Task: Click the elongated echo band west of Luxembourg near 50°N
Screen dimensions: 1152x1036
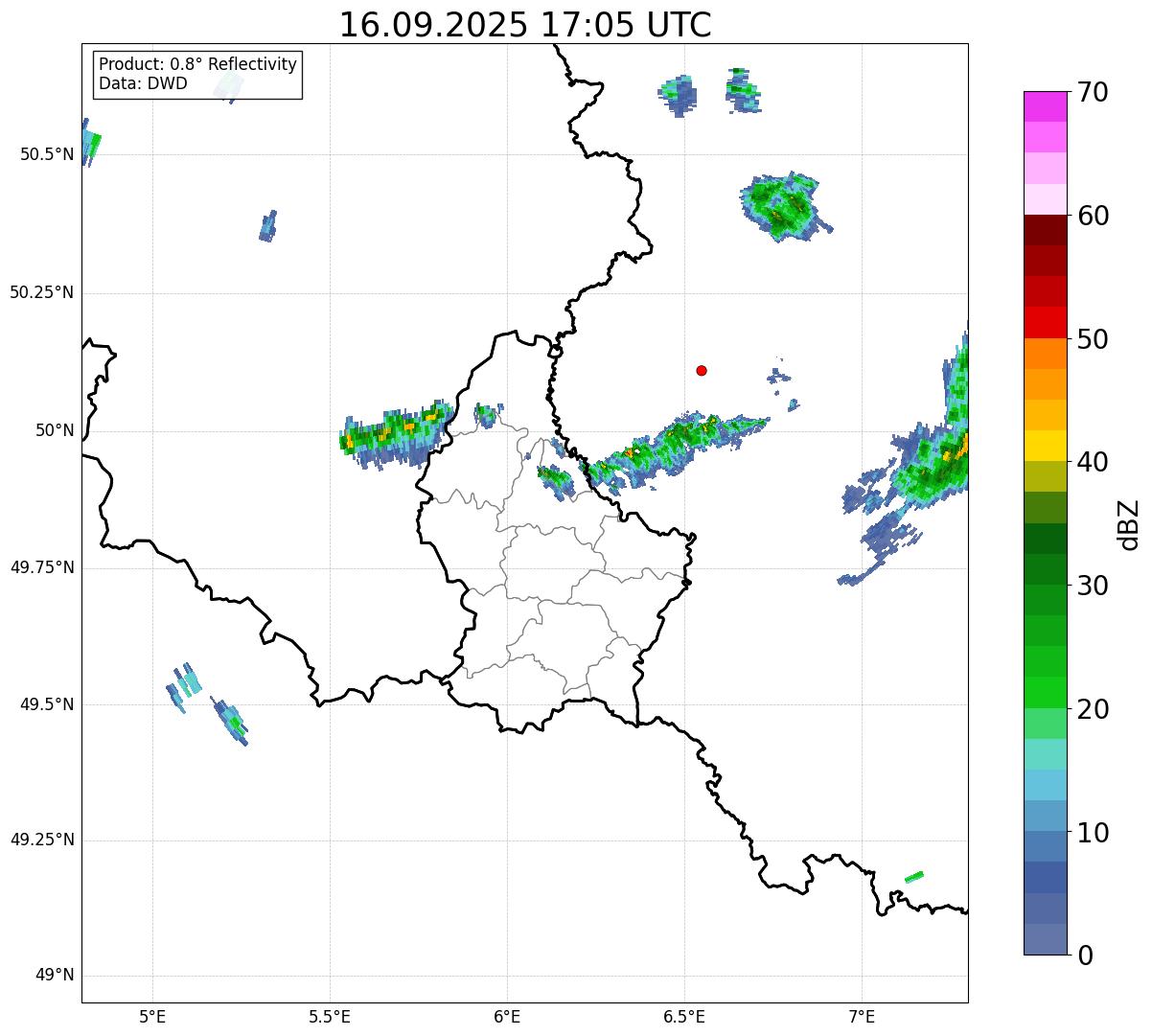Action: tap(396, 434)
